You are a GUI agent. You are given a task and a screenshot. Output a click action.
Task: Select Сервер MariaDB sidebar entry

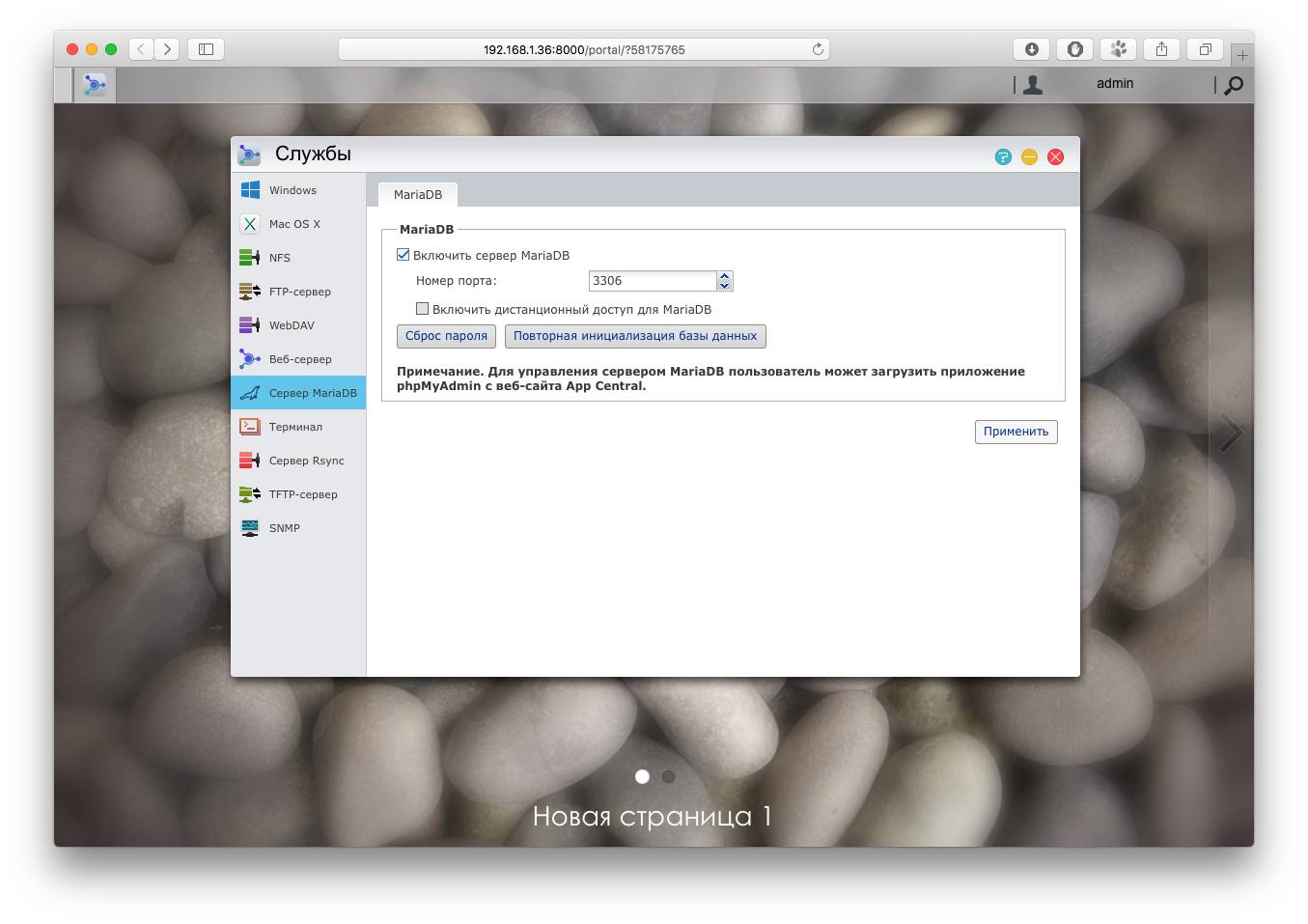[298, 393]
